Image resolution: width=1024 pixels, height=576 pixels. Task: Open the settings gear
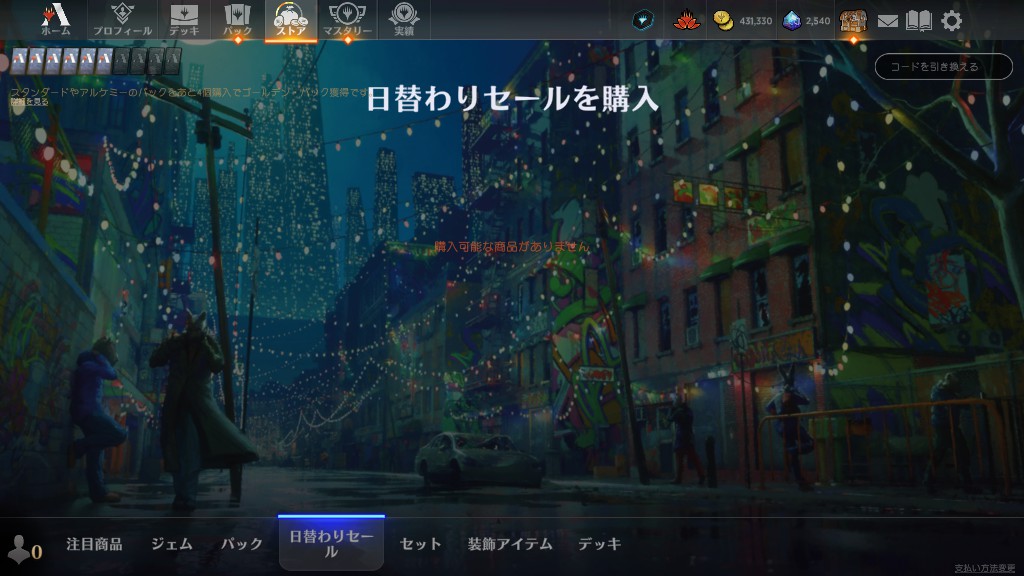coord(951,21)
